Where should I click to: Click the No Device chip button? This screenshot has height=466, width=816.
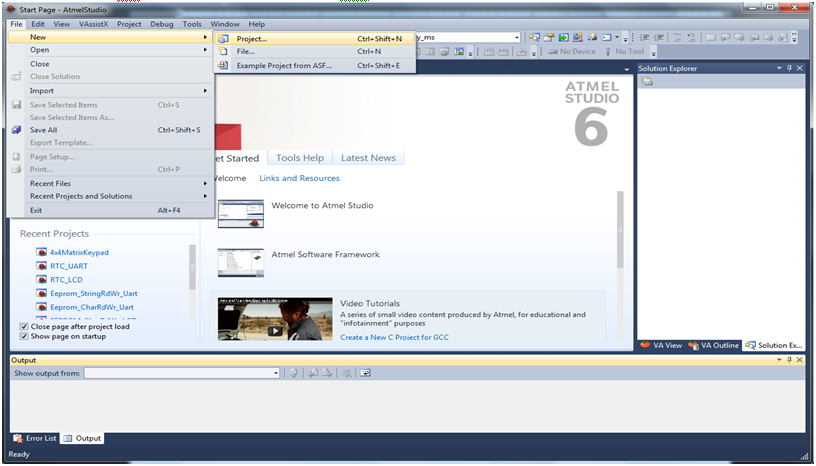571,52
